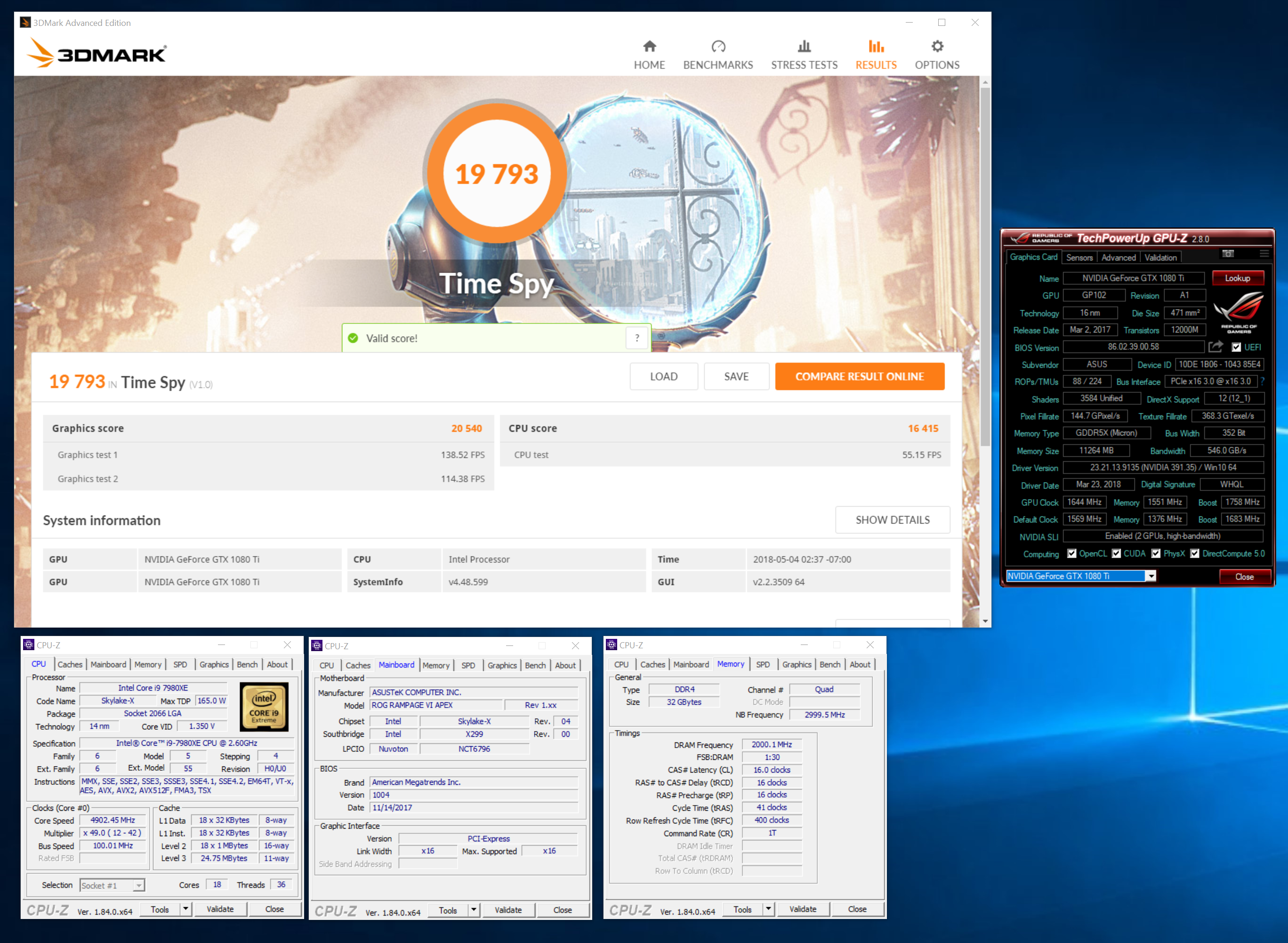Click the Bus Interface question mark icon
This screenshot has width=1288, height=943.
(1262, 381)
